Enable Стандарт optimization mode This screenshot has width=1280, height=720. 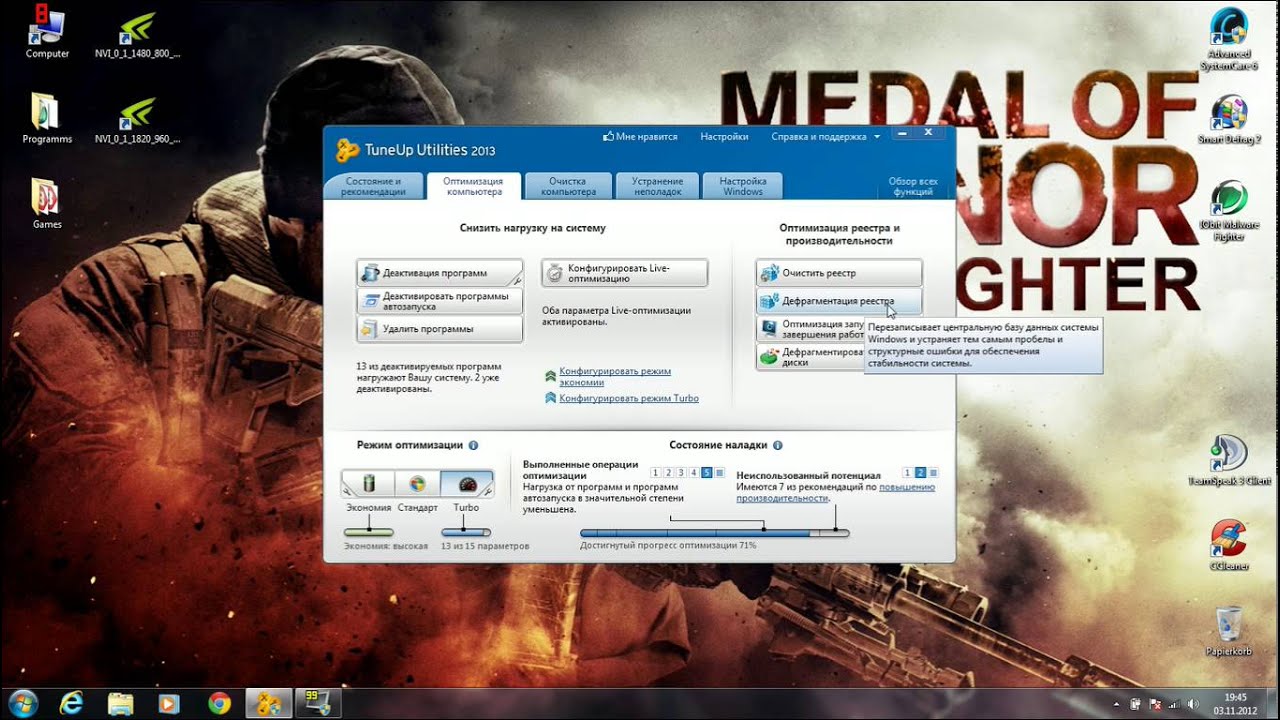click(x=417, y=484)
